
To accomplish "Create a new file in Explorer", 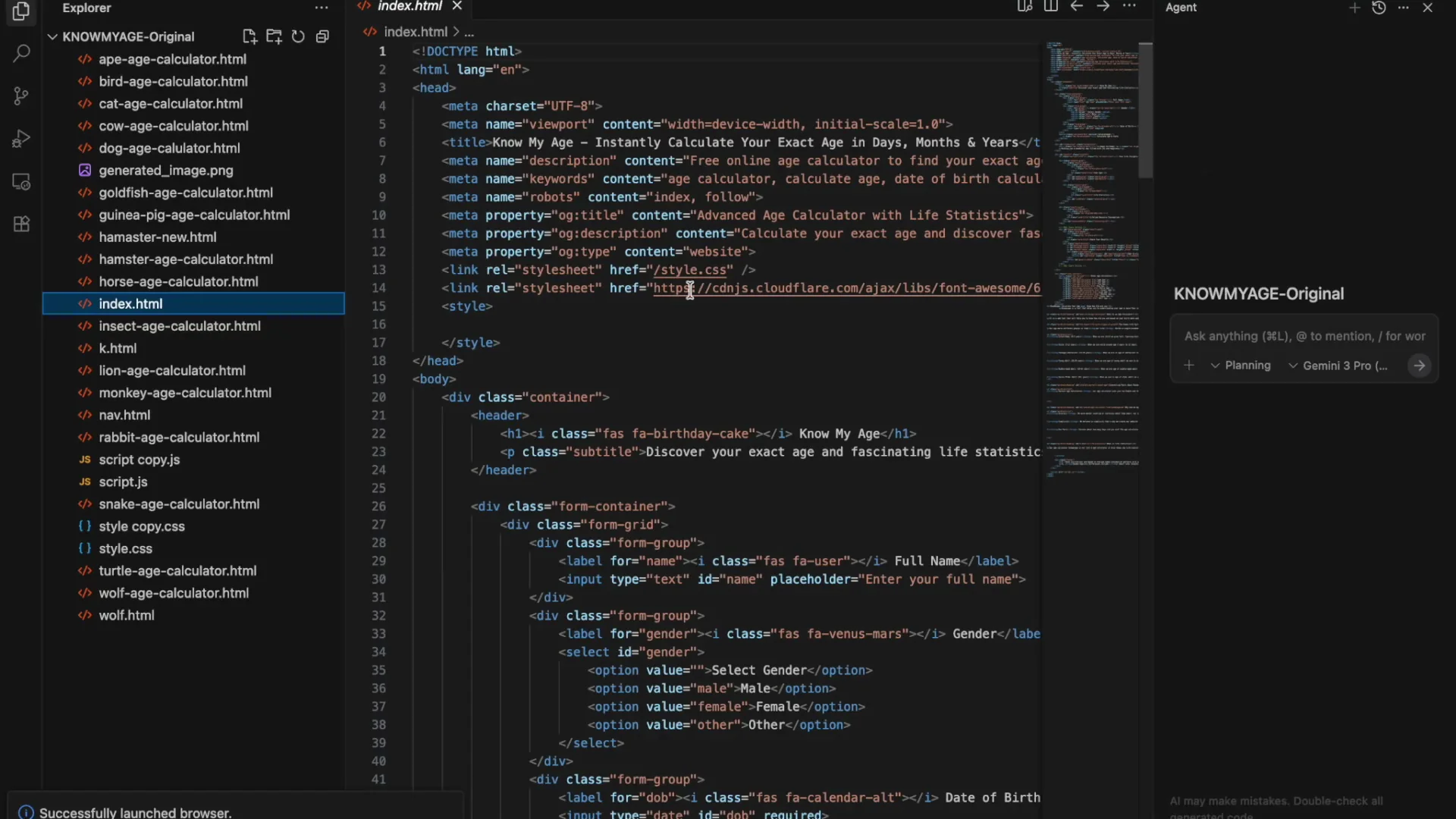I will coord(249,36).
